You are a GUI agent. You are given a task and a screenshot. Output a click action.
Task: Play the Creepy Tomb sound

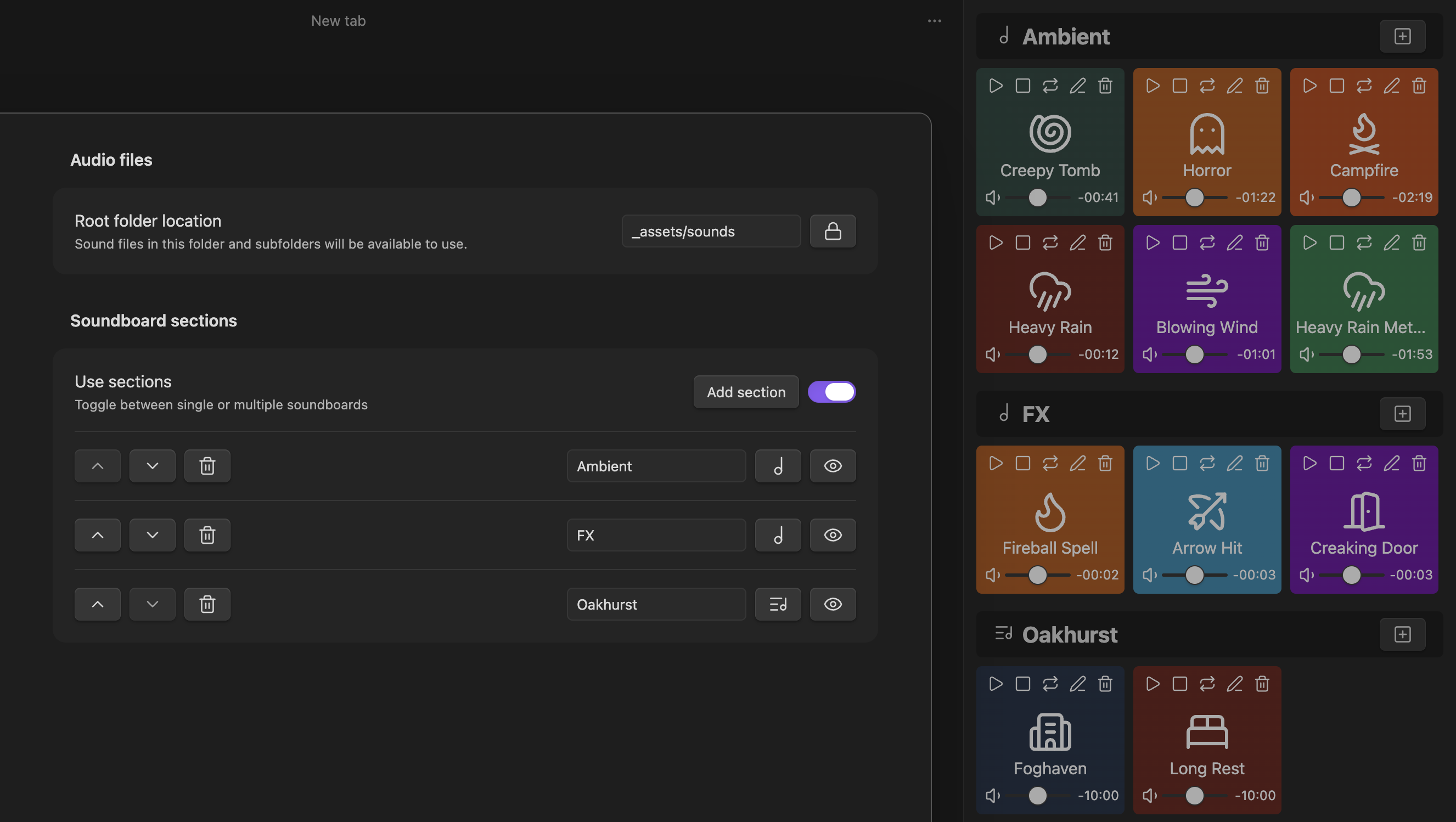click(996, 86)
